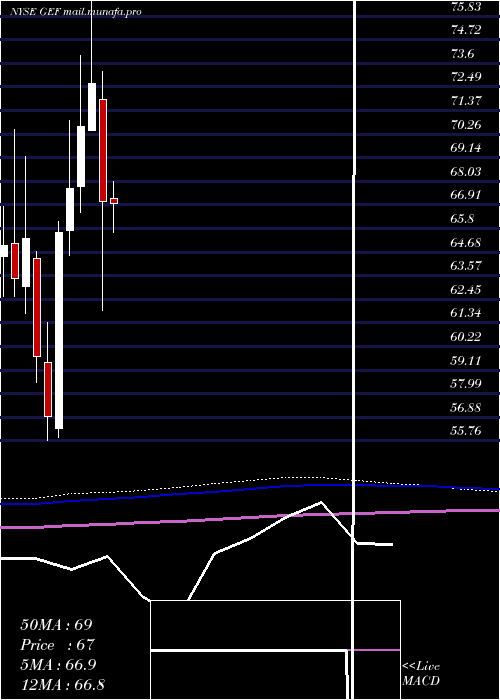500x700 pixels.
Task: Click the dotted white moving average line
Action: click(x=250, y=481)
